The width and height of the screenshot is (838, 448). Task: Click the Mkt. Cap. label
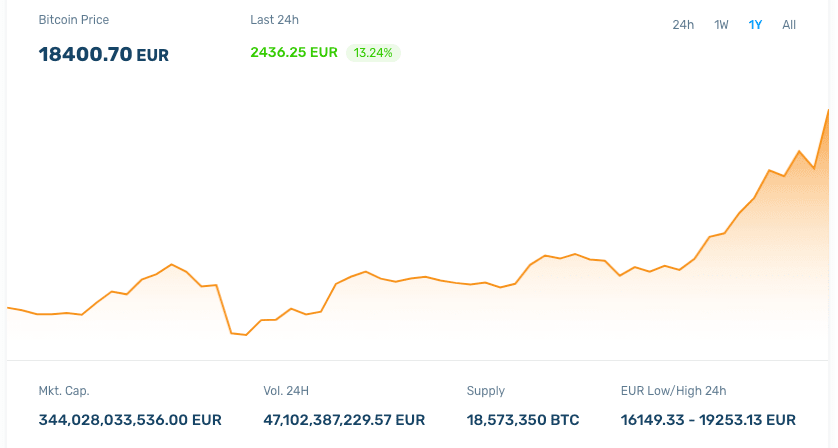[x=64, y=391]
